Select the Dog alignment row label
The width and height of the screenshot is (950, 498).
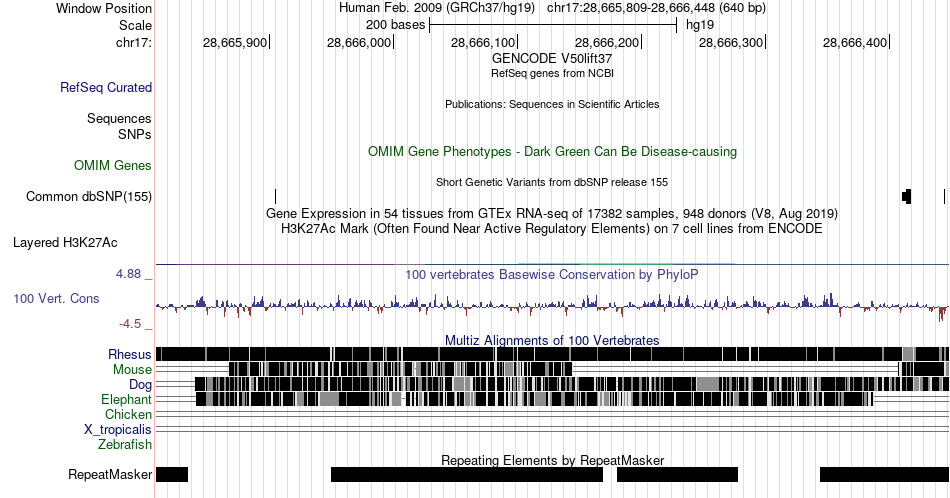point(141,385)
